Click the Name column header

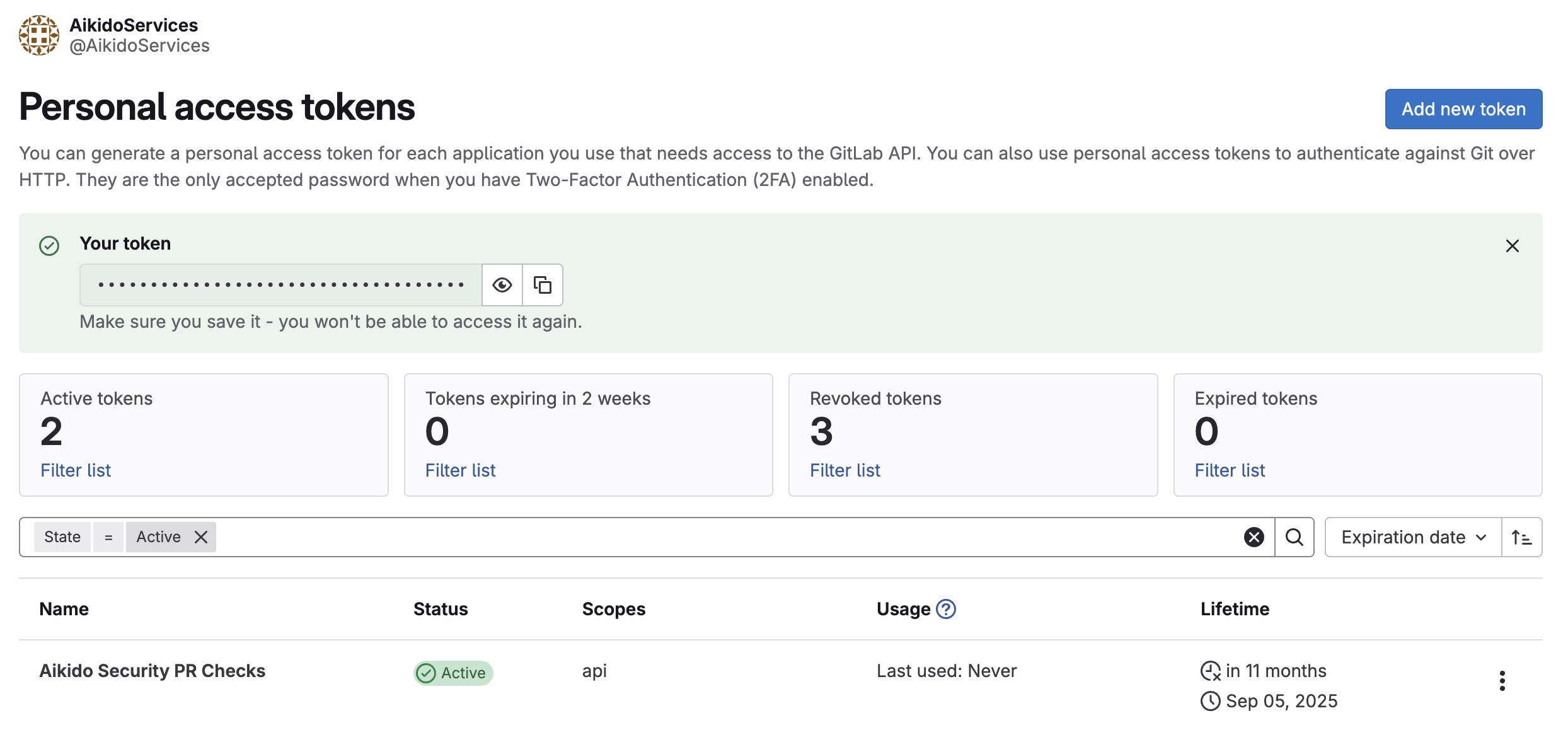[64, 609]
